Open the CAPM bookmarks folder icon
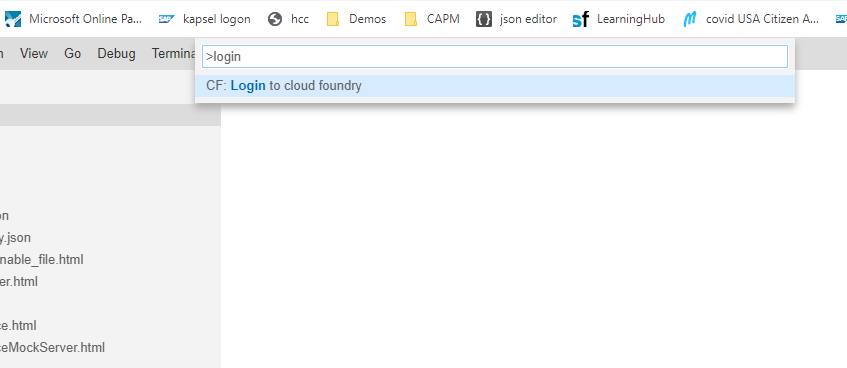The image size is (847, 368). 411,19
